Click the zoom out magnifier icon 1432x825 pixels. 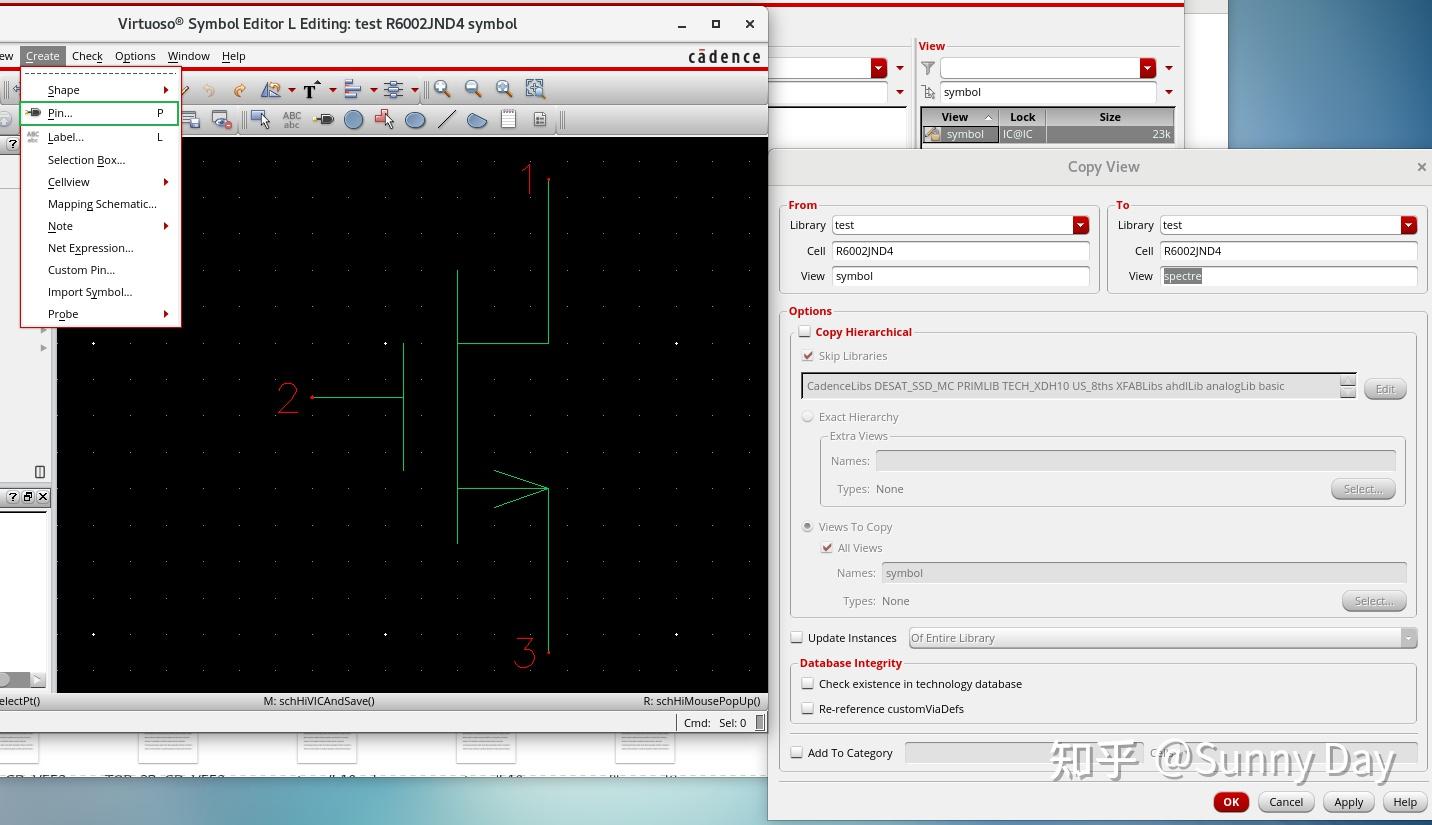coord(473,90)
